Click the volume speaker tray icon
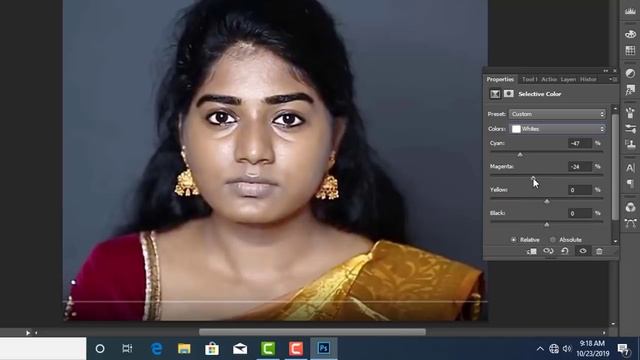640x360 pixels. click(567, 349)
